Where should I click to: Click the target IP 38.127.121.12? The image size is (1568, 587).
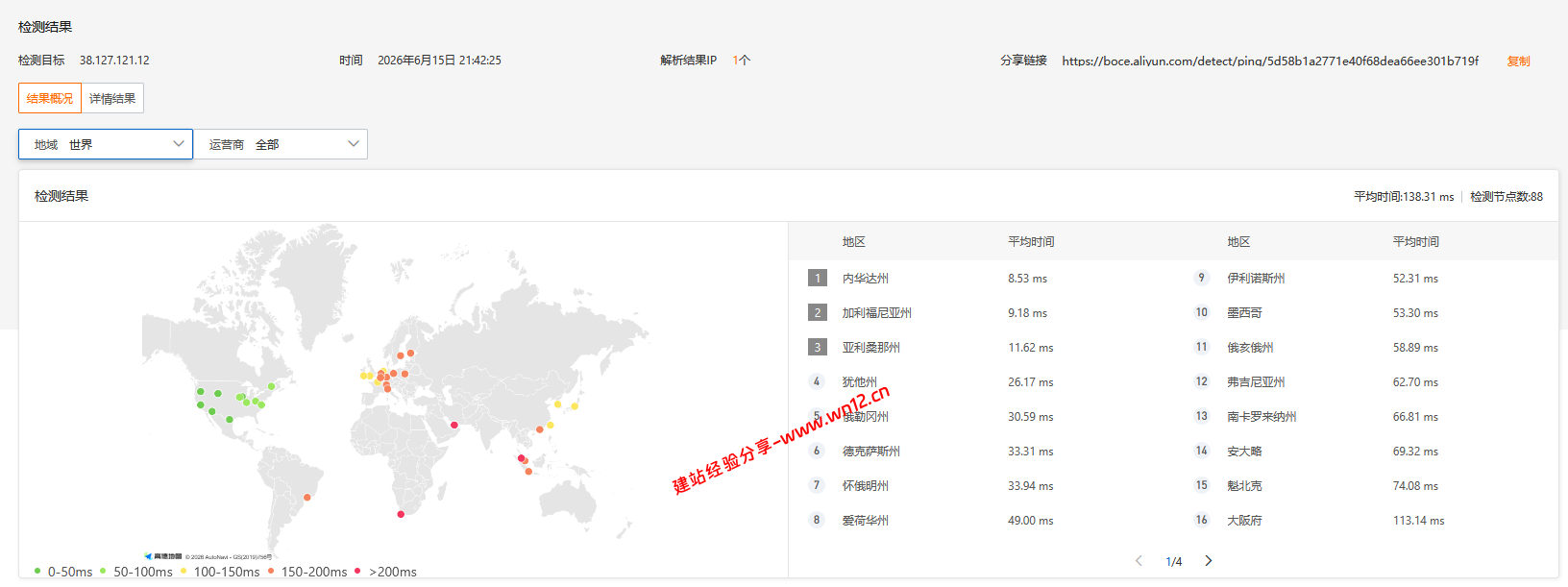pyautogui.click(x=114, y=60)
